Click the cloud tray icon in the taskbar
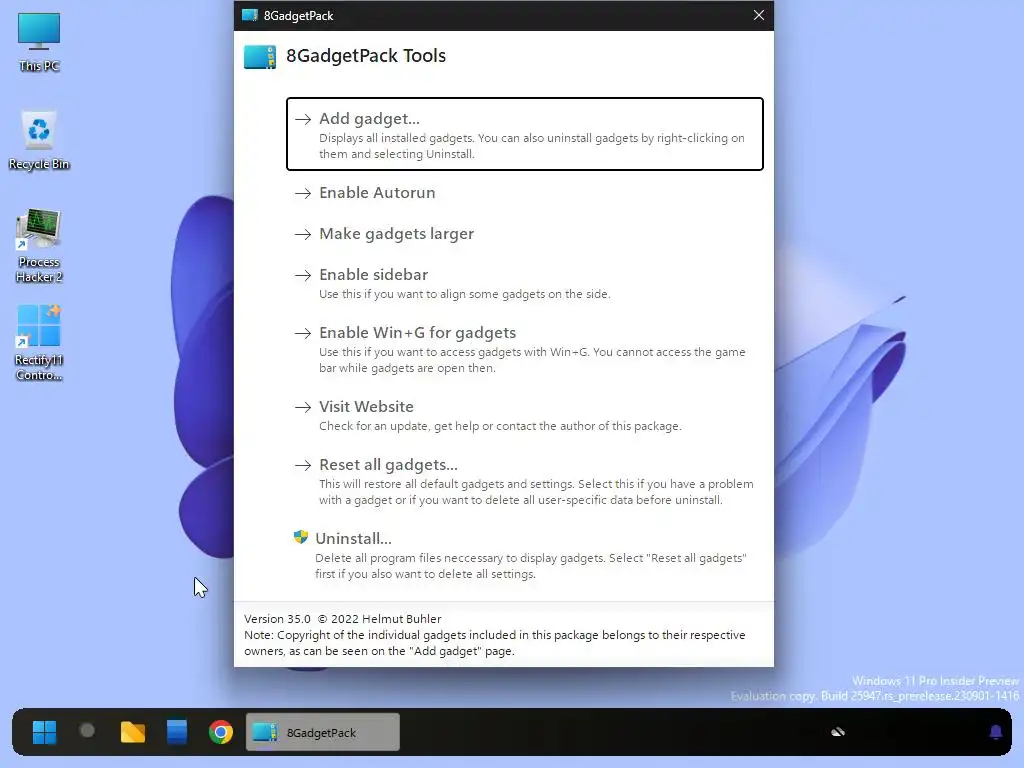This screenshot has width=1024, height=768. (x=838, y=732)
